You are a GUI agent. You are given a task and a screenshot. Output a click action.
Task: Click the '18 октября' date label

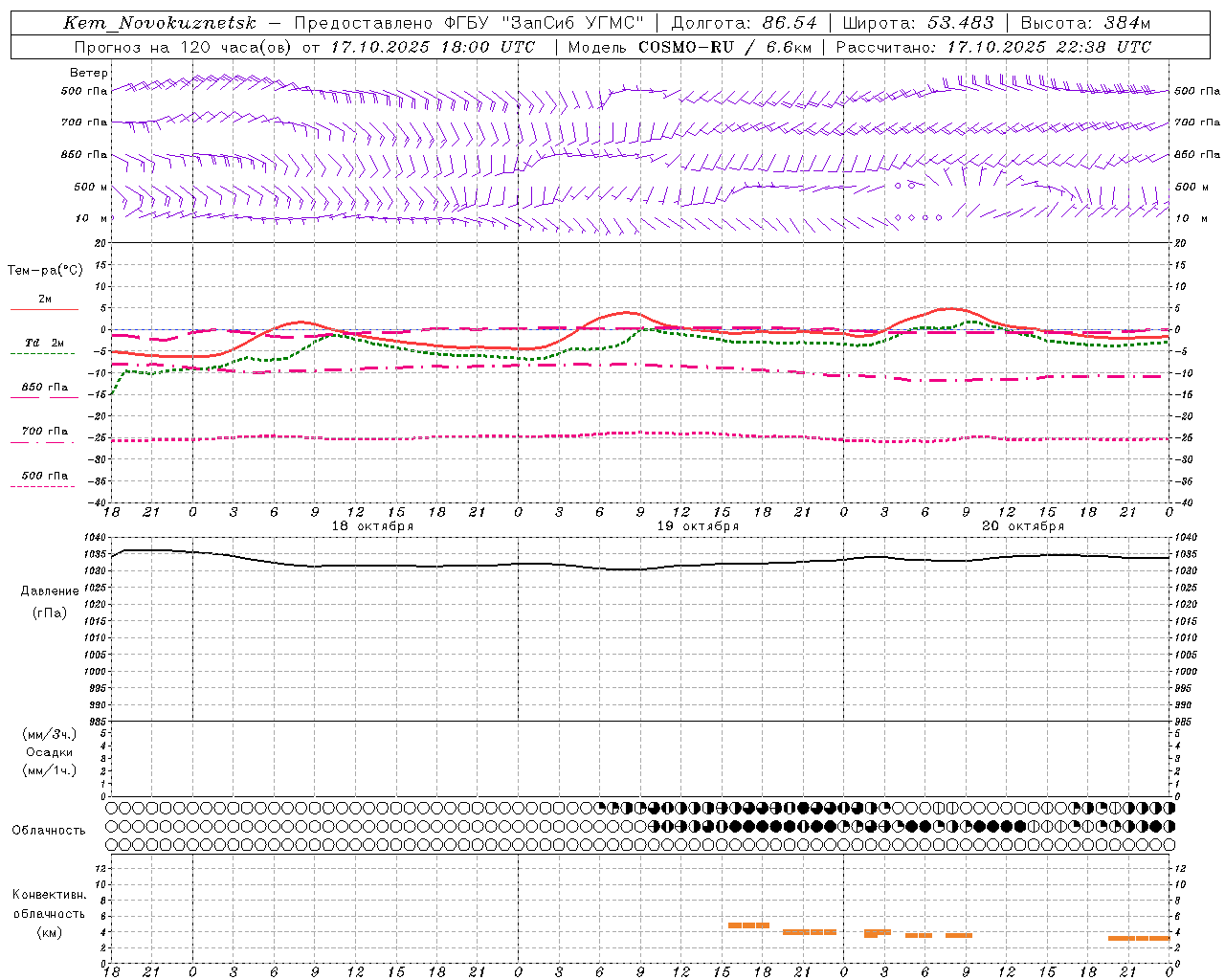click(x=372, y=526)
